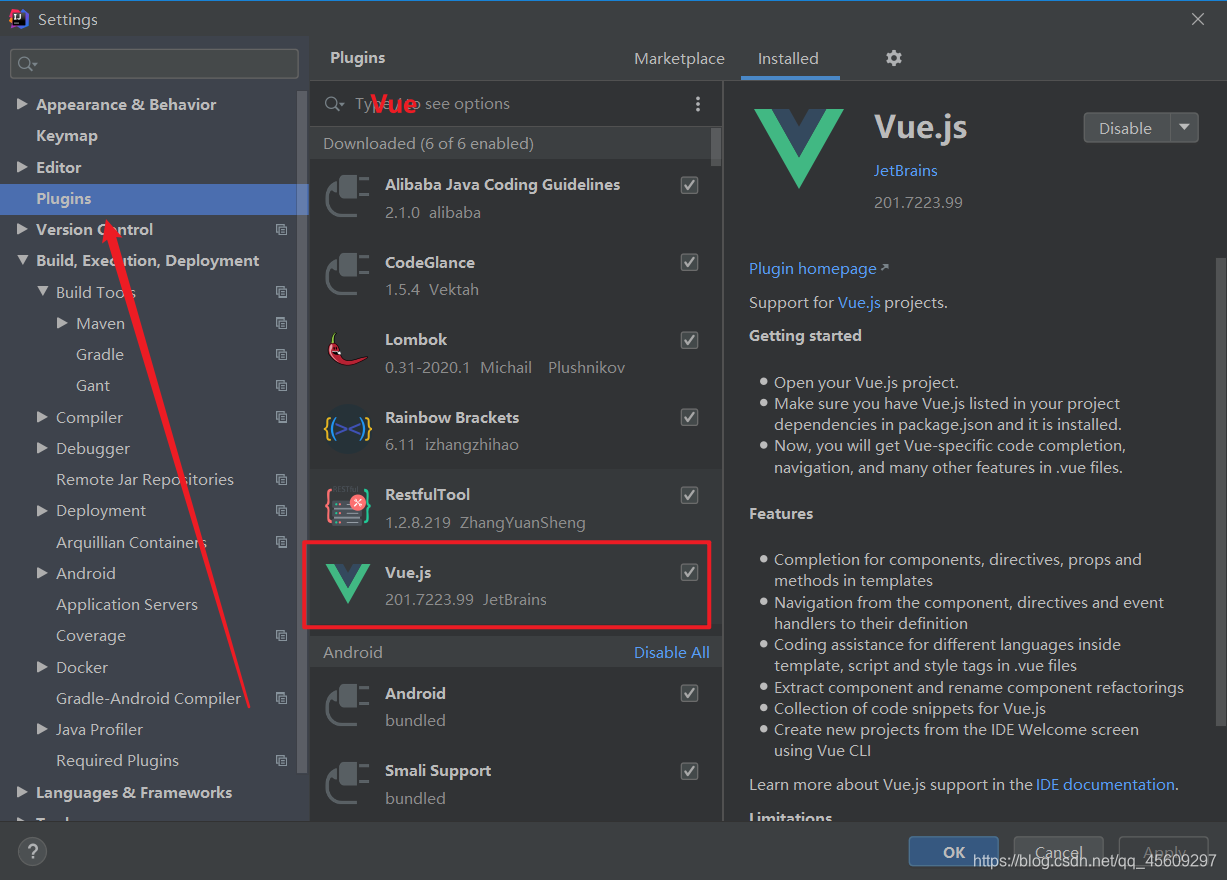Disable the Lombok plugin checkbox
This screenshot has height=880, width=1227.
689,340
